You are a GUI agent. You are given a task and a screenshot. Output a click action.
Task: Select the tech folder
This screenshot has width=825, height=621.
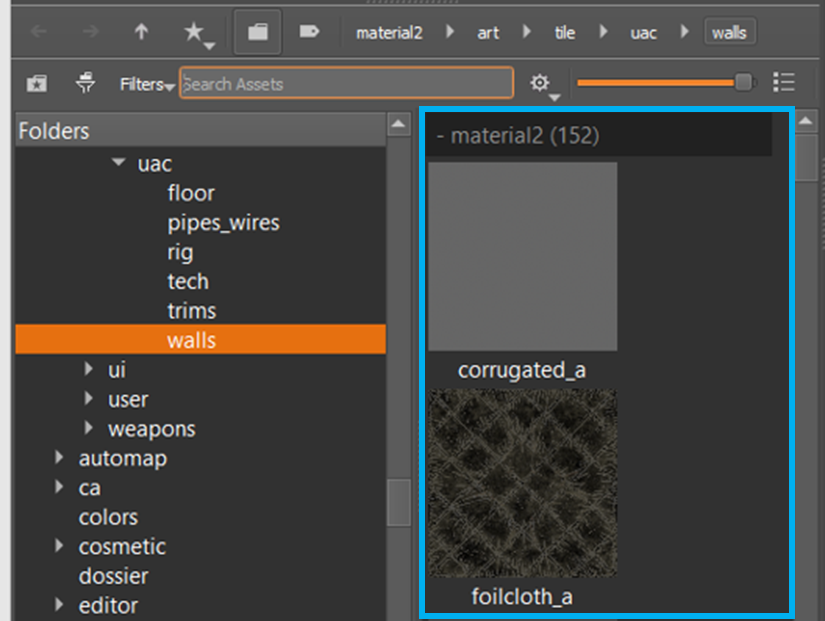click(x=188, y=282)
